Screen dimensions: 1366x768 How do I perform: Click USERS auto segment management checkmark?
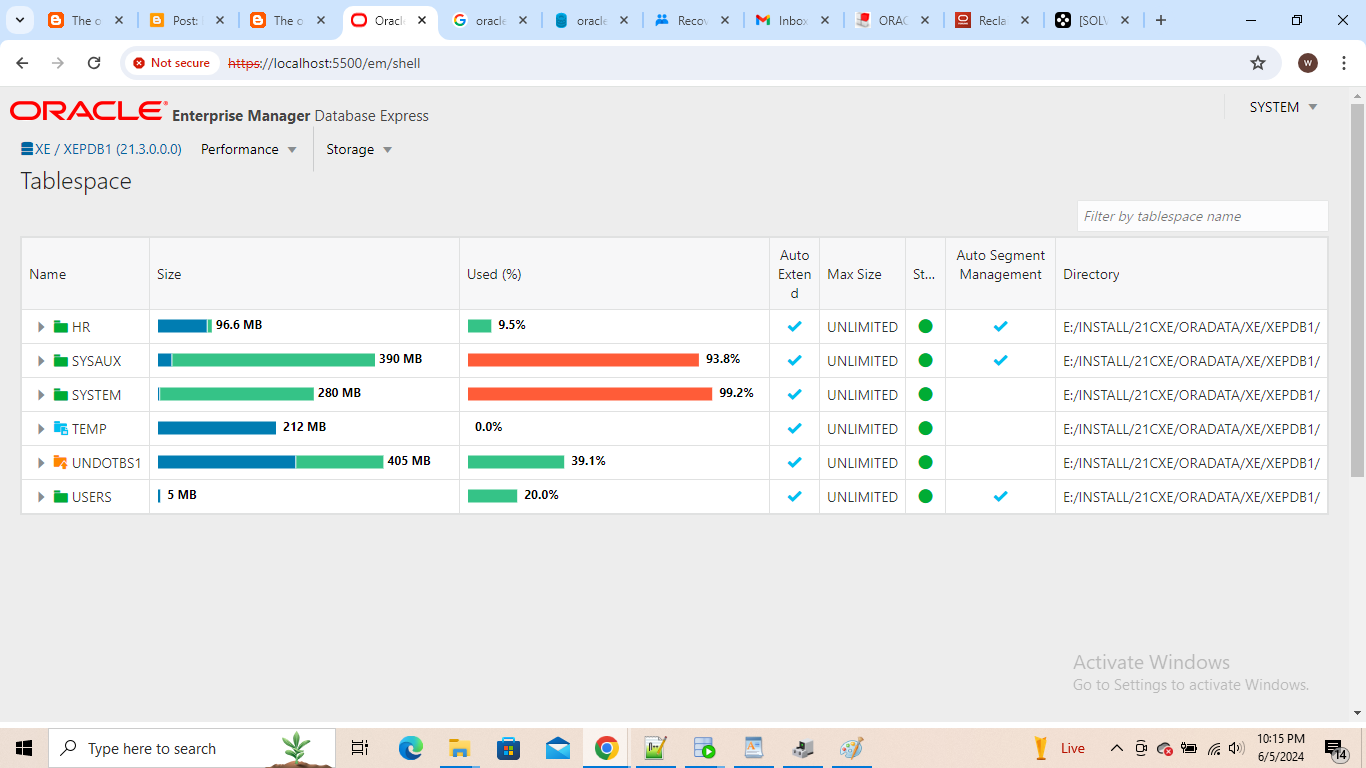coord(1001,496)
